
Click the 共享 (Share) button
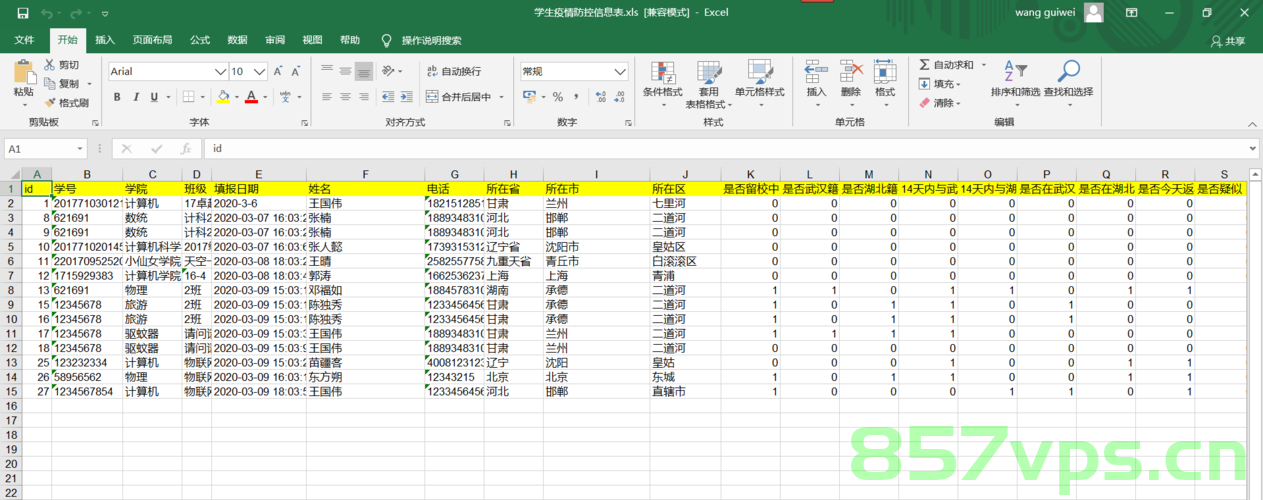click(1228, 41)
